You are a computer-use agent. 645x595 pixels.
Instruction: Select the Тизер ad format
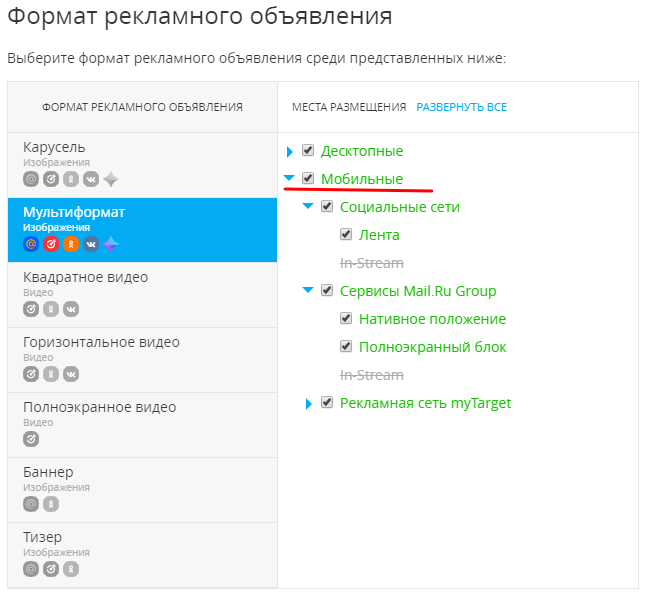tap(142, 555)
